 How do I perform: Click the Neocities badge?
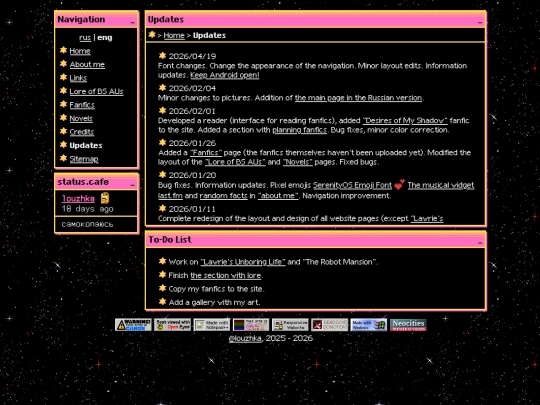point(408,324)
